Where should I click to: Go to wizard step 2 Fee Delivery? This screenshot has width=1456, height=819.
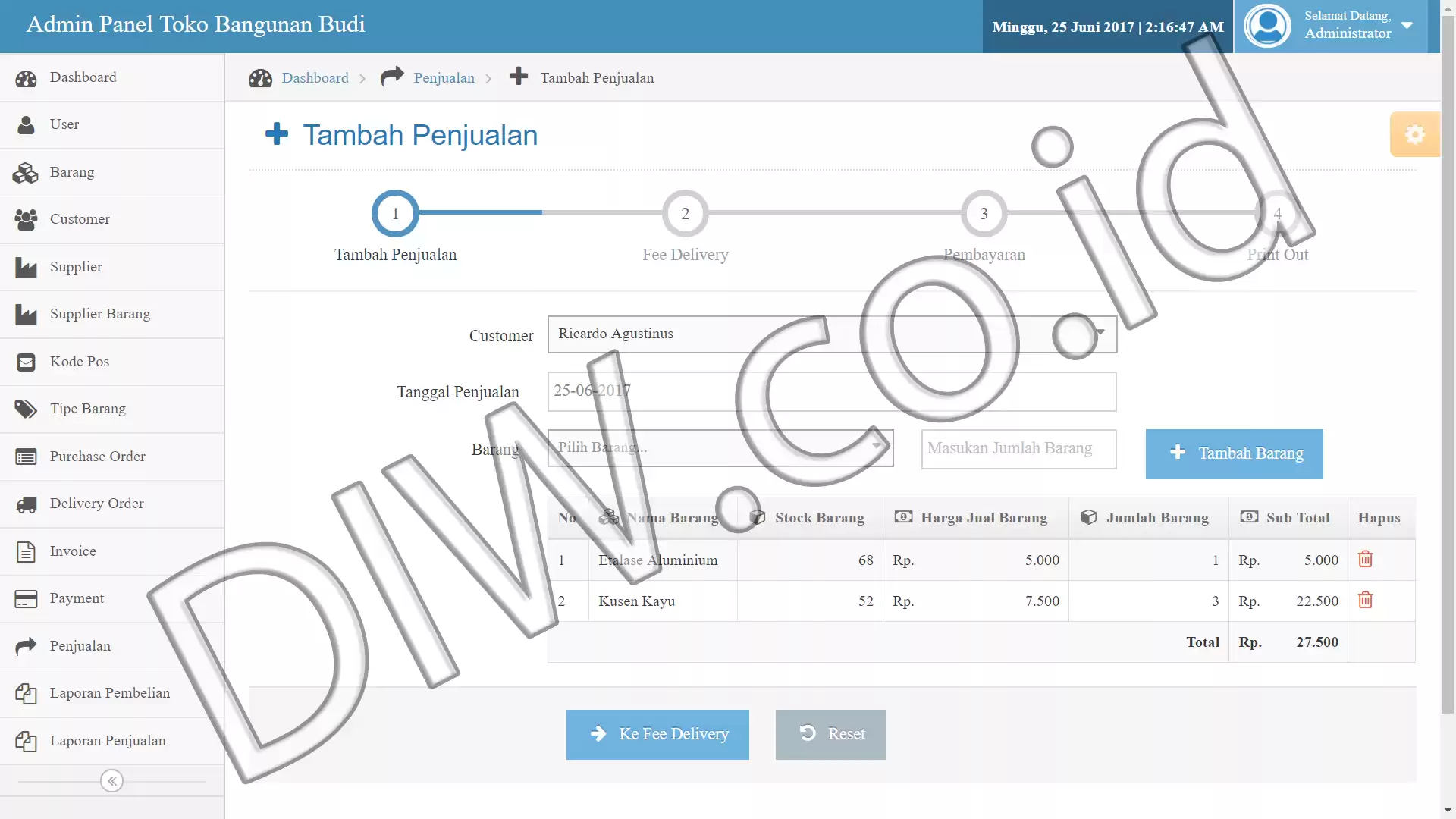tap(685, 214)
